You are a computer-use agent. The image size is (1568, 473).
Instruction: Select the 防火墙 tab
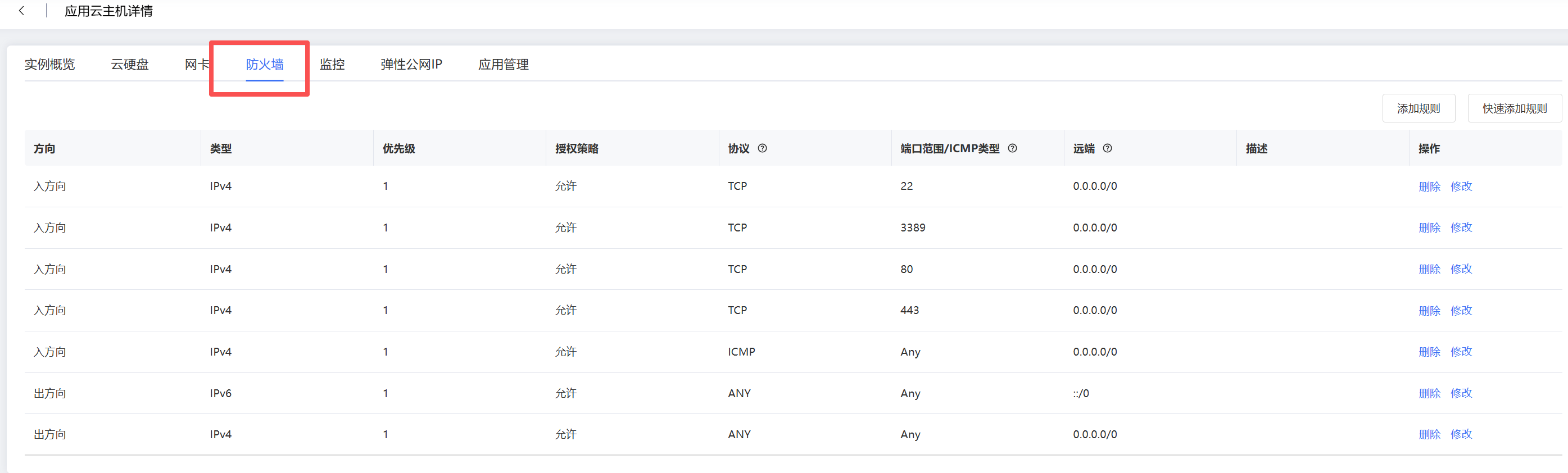pos(265,65)
